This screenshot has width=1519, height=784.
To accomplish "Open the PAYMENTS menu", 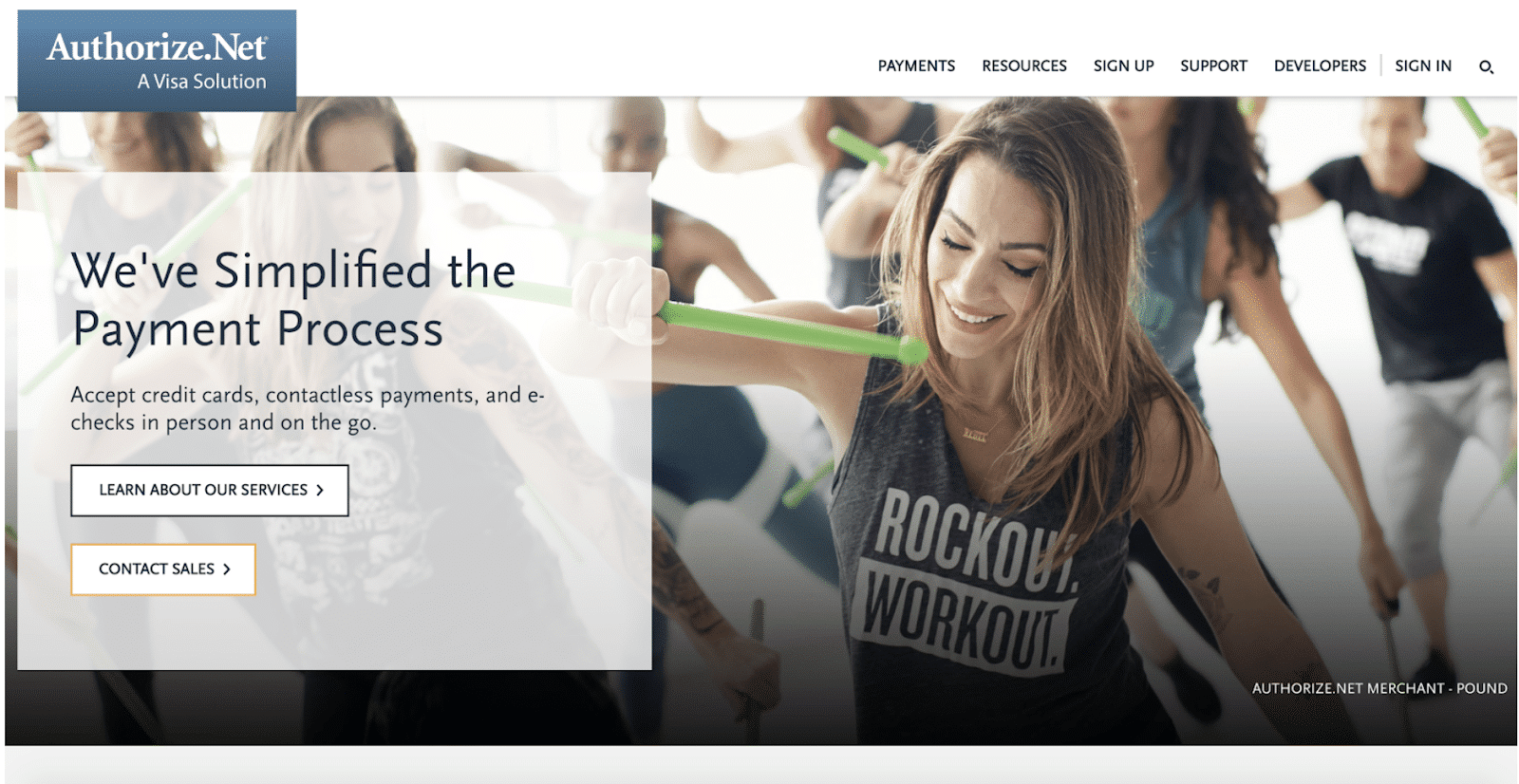I will tap(916, 65).
